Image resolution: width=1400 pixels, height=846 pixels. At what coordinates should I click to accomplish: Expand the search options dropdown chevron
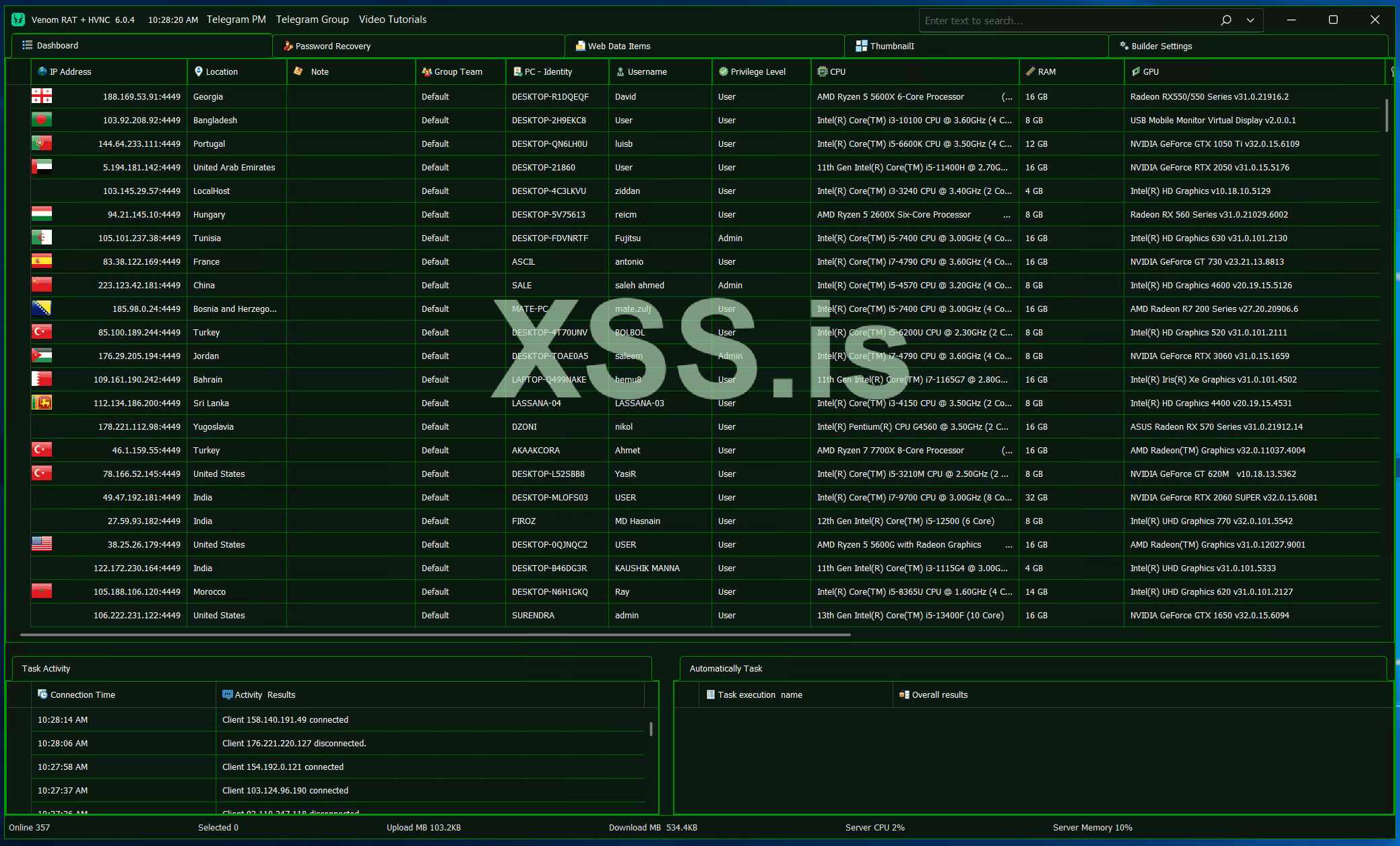pos(1250,20)
